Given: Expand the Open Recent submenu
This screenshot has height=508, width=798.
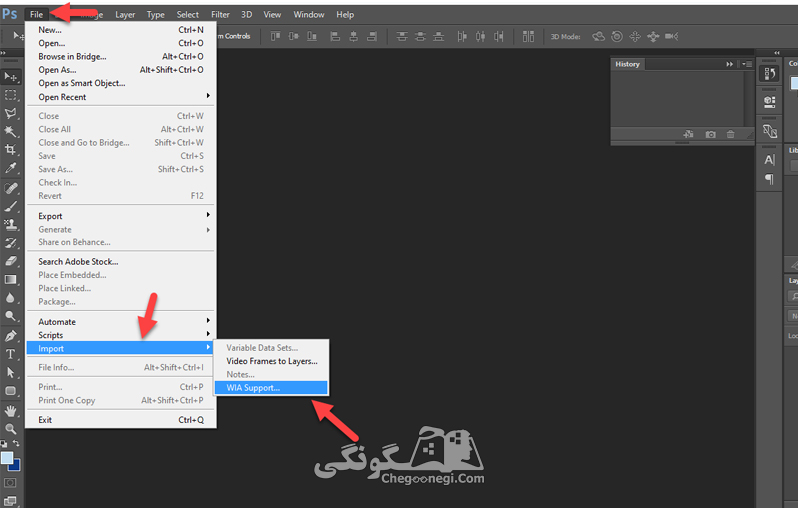Looking at the screenshot, I should 121,97.
